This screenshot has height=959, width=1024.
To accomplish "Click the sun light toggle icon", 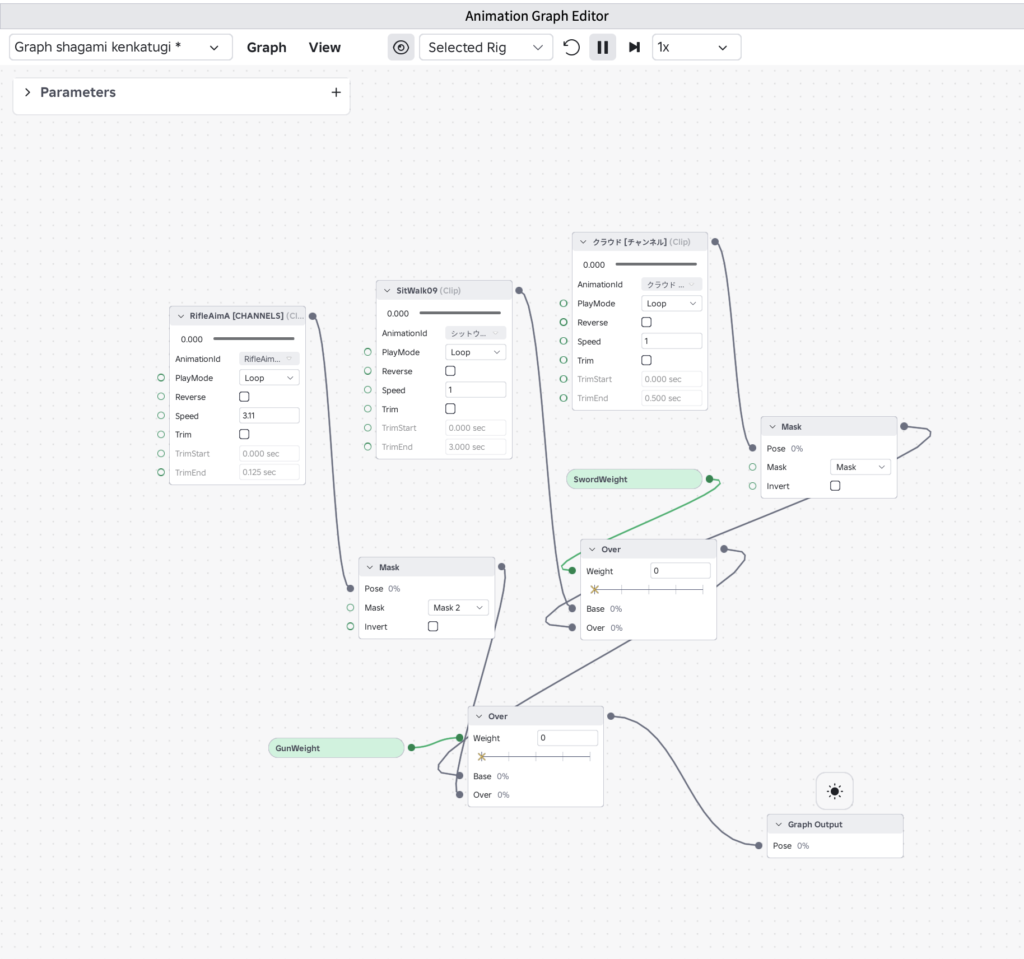I will click(835, 791).
